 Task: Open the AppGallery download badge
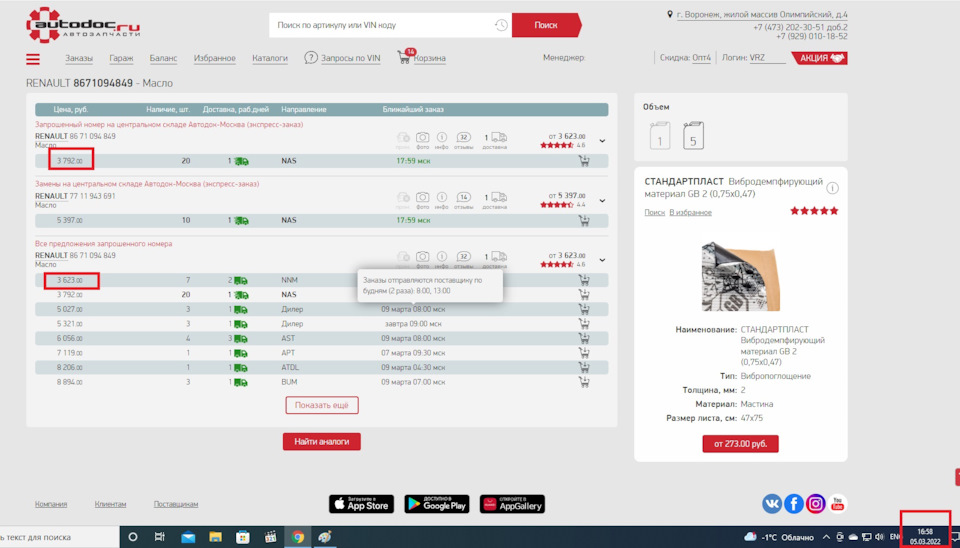coord(512,504)
